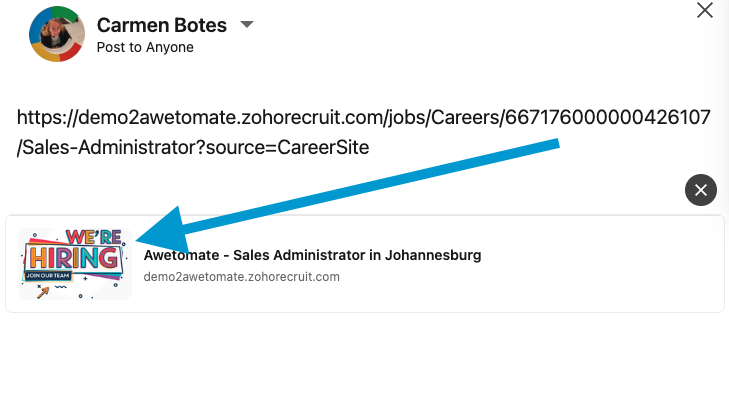
Task: Click the orange arrow graphic in hiring thumbnail
Action: coord(42,293)
